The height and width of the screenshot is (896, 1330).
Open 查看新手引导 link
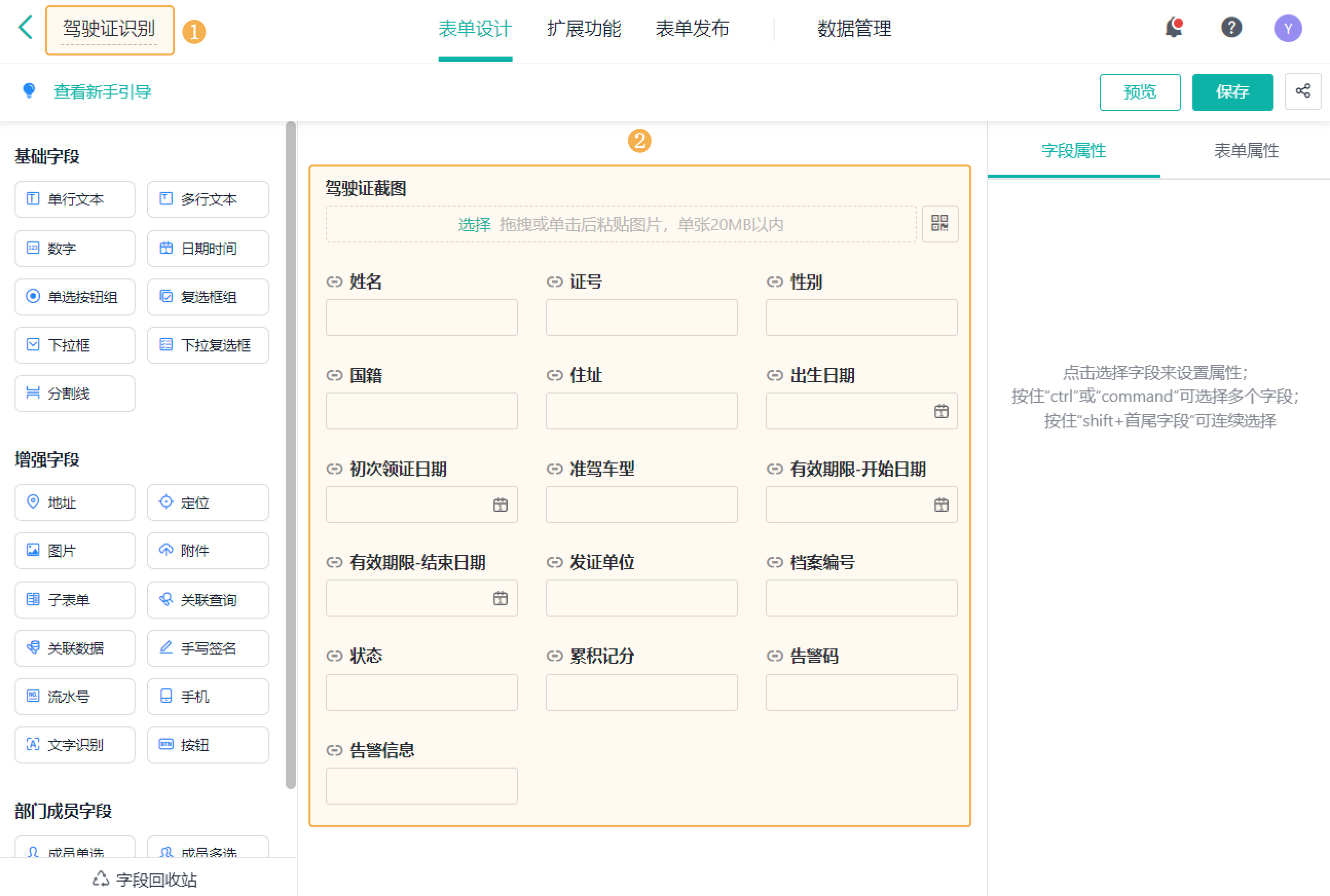(102, 92)
